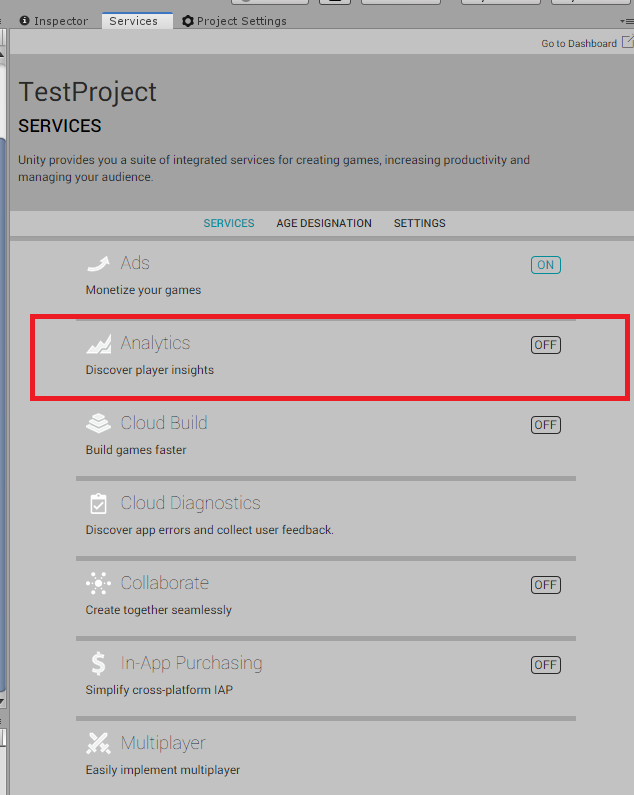Viewport: 634px width, 795px height.
Task: Open the AGE DESIGNATION sub-tab
Action: coord(324,223)
